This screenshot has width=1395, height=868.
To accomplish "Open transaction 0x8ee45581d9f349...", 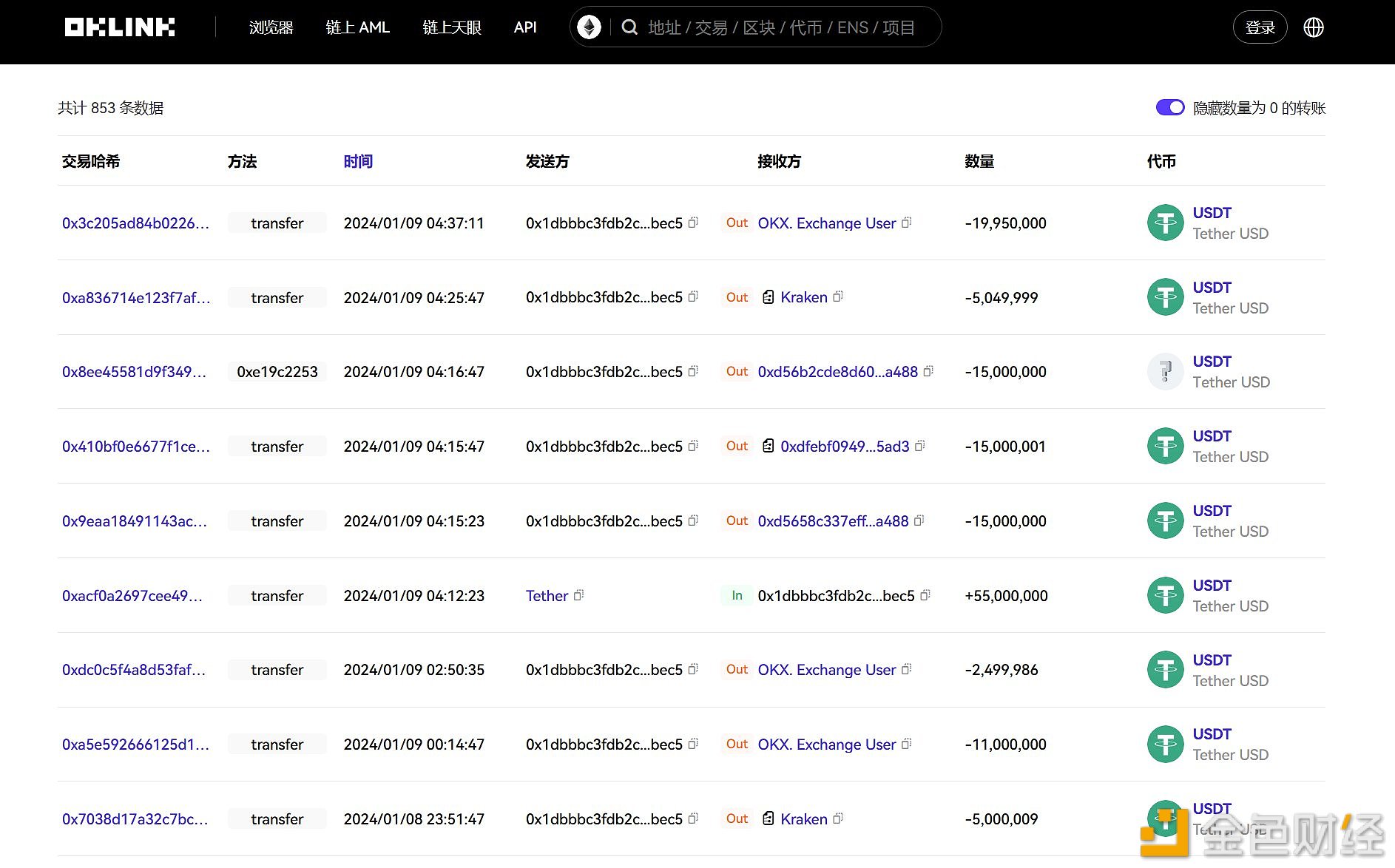I will point(134,371).
